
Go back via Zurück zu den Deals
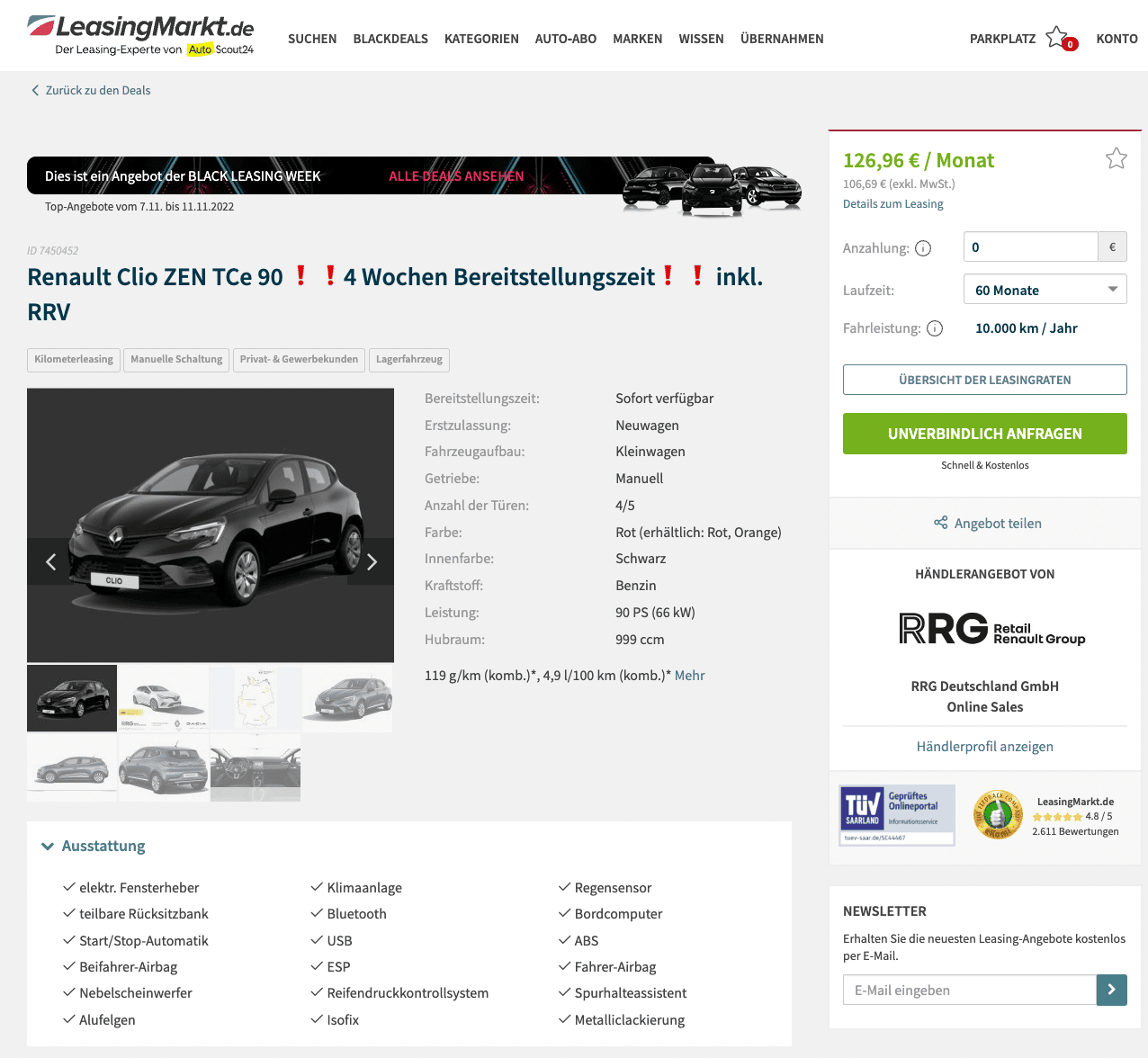98,90
